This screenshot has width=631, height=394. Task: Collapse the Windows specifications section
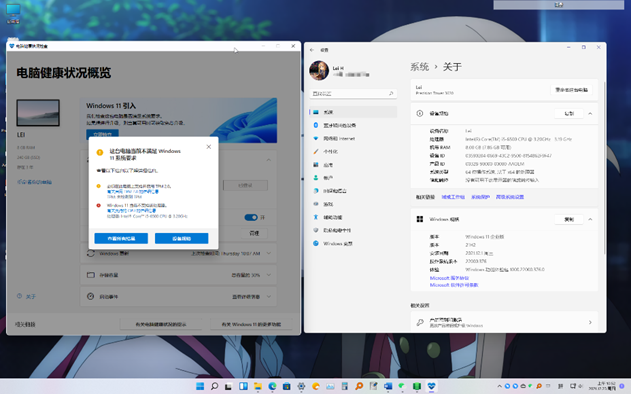[x=590, y=219]
